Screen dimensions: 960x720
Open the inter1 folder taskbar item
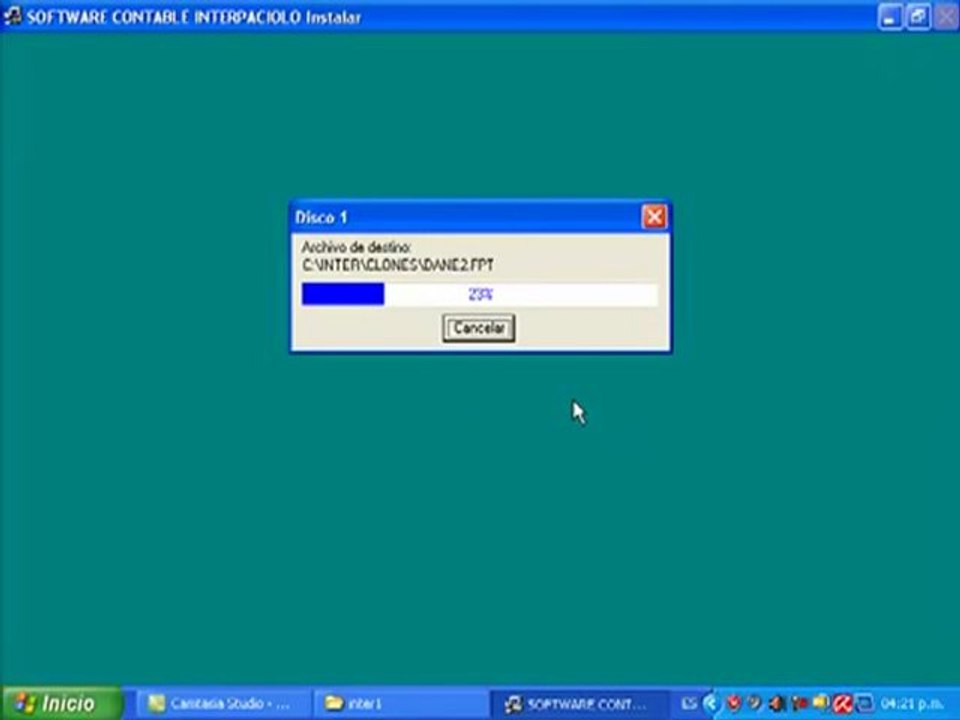[x=401, y=703]
